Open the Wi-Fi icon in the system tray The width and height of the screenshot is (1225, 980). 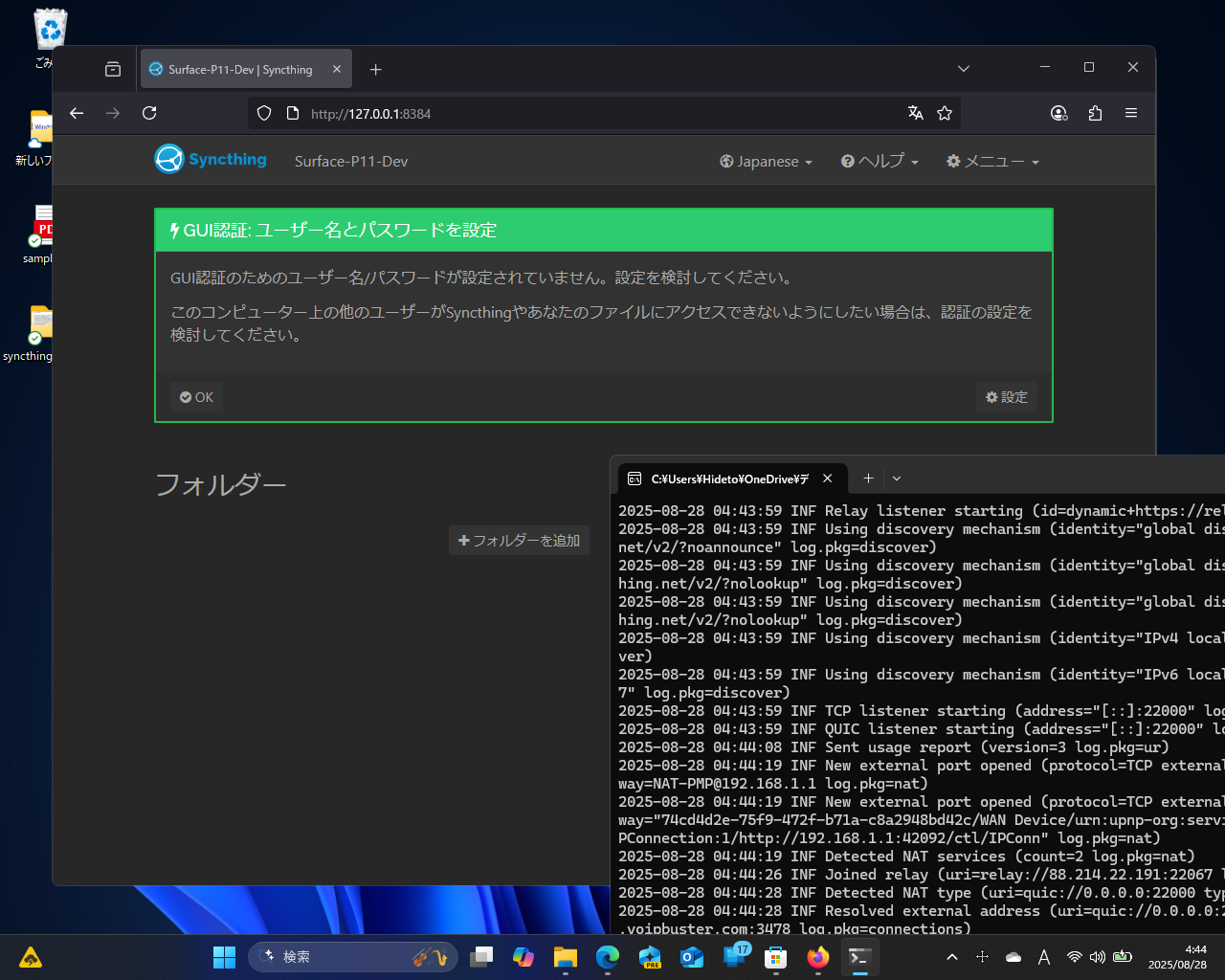click(x=1074, y=957)
